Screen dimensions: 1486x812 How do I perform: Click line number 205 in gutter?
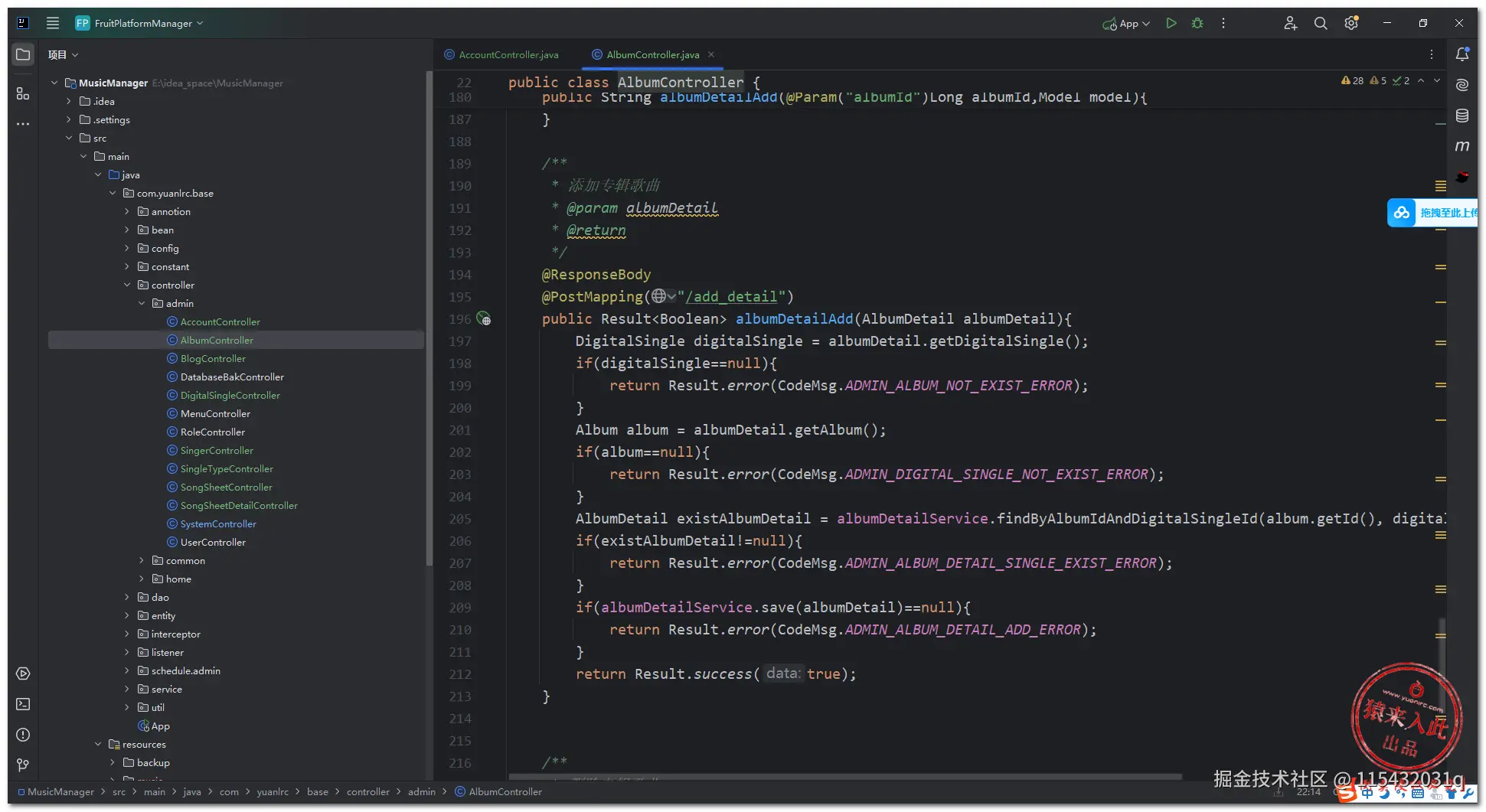(x=460, y=518)
